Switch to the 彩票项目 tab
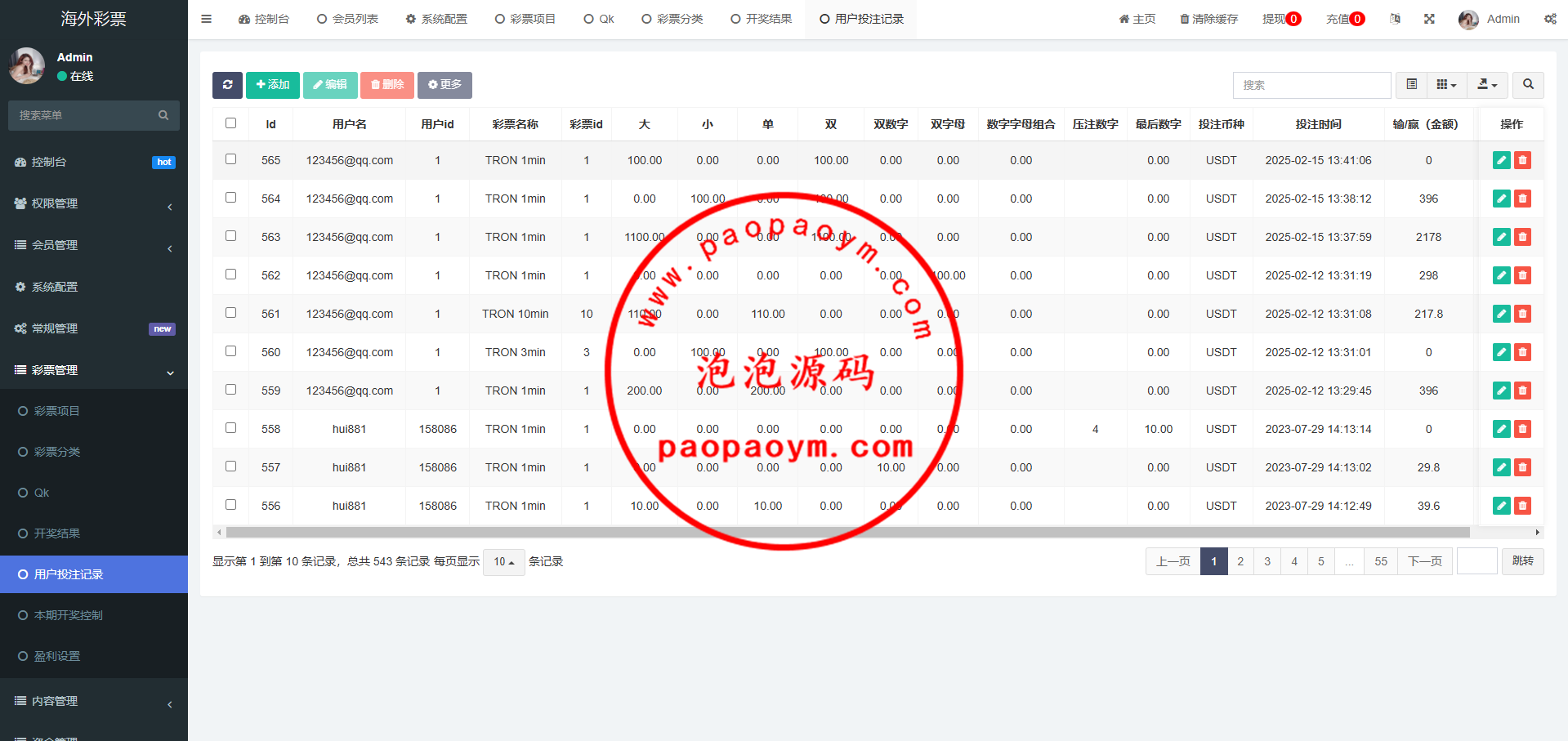 [x=525, y=19]
